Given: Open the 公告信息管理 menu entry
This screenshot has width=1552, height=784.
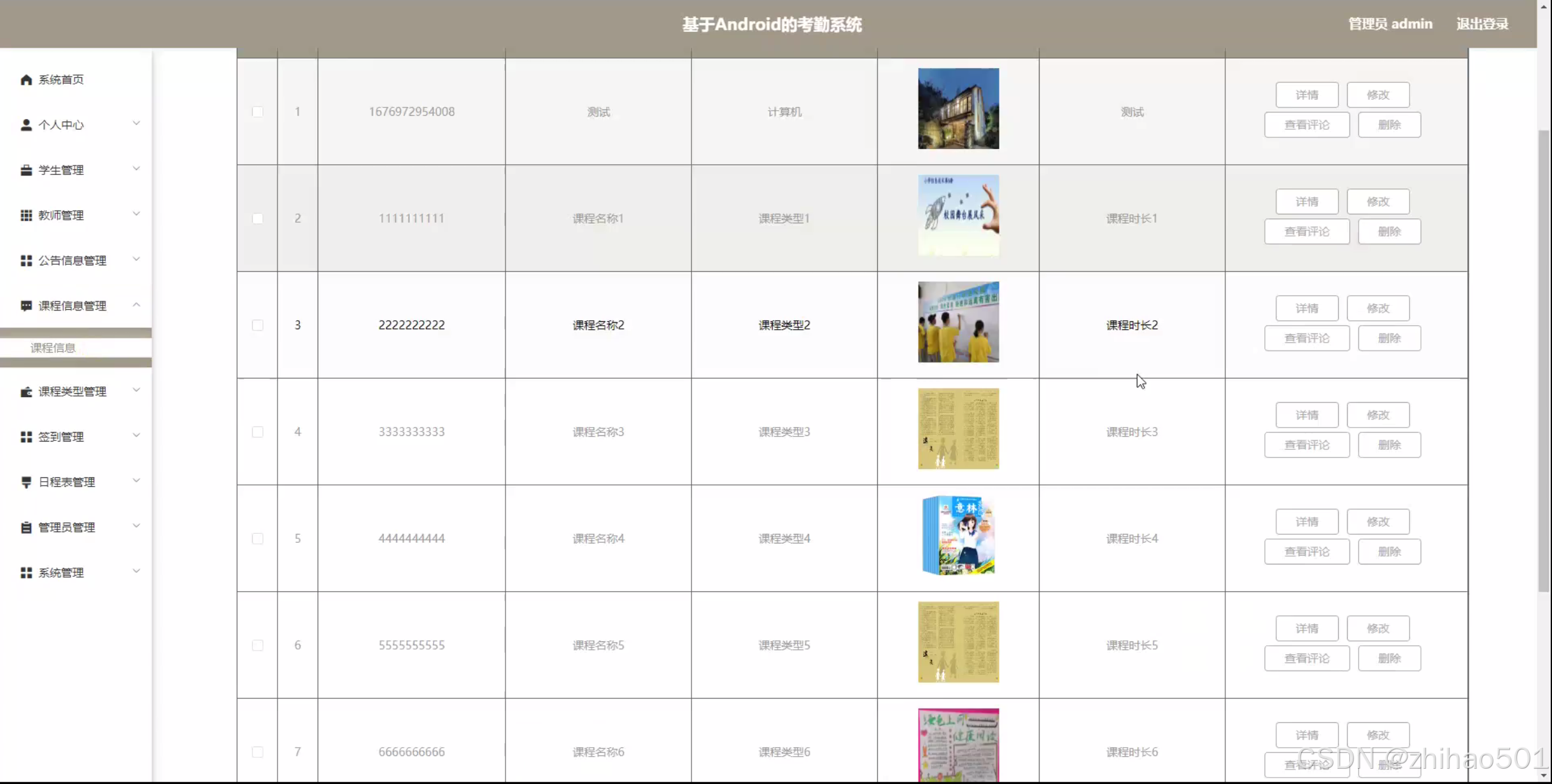Looking at the screenshot, I should pos(73,260).
